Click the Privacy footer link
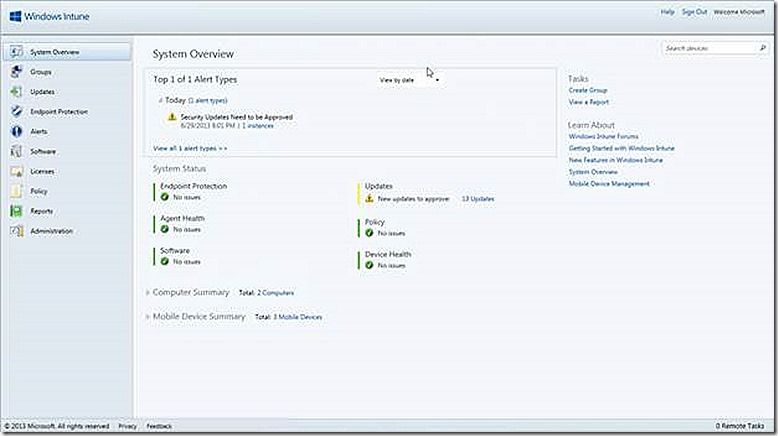The width and height of the screenshot is (778, 436). coord(128,426)
